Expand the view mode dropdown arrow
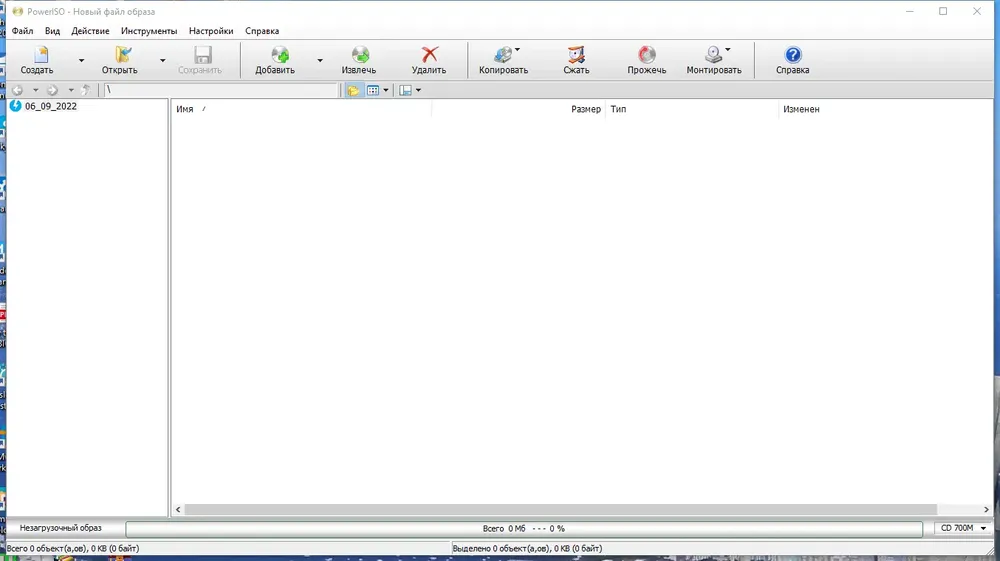Image resolution: width=1000 pixels, height=561 pixels. coord(386,91)
